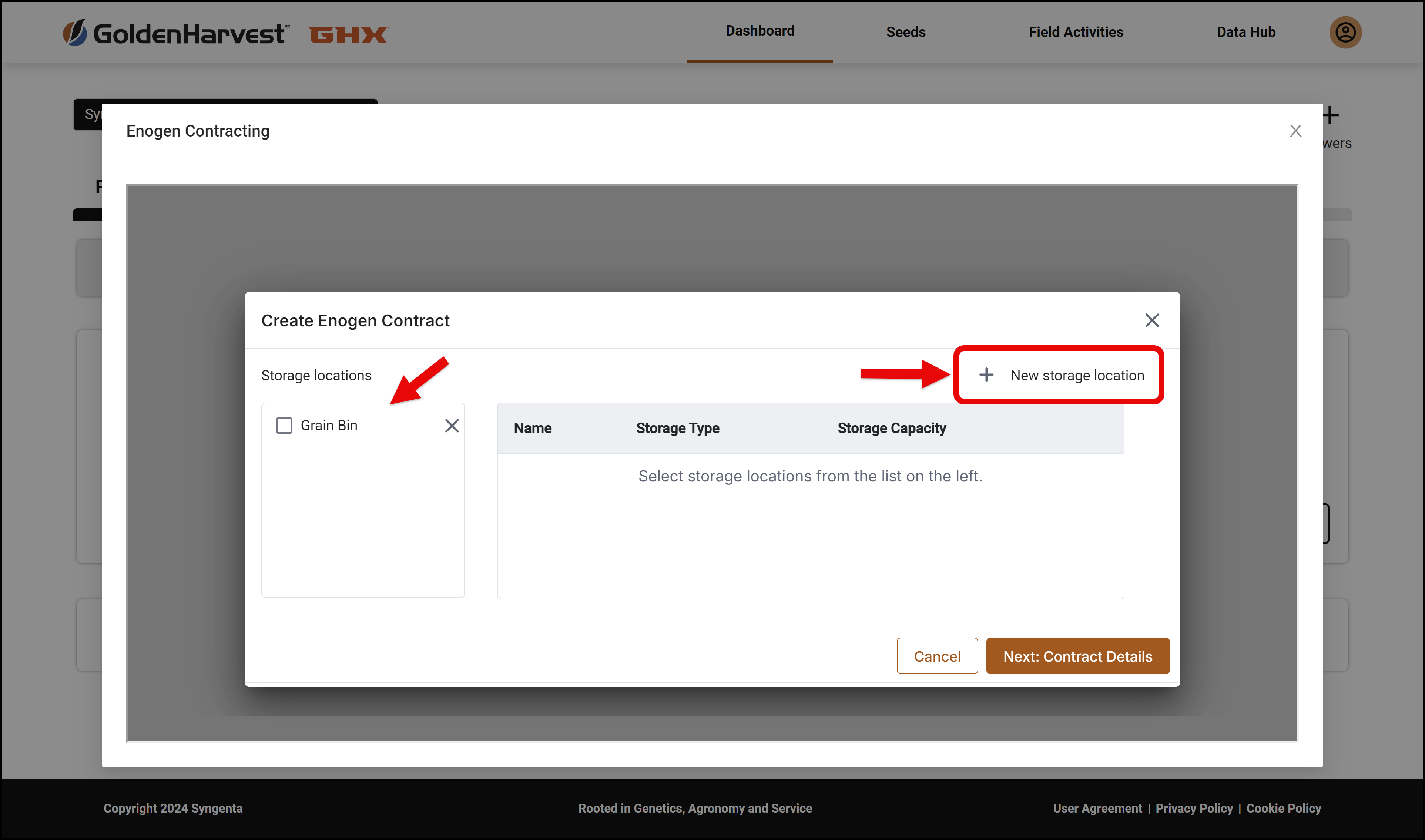Select the Grain Bin label
Image resolution: width=1425 pixels, height=840 pixels.
[329, 426]
